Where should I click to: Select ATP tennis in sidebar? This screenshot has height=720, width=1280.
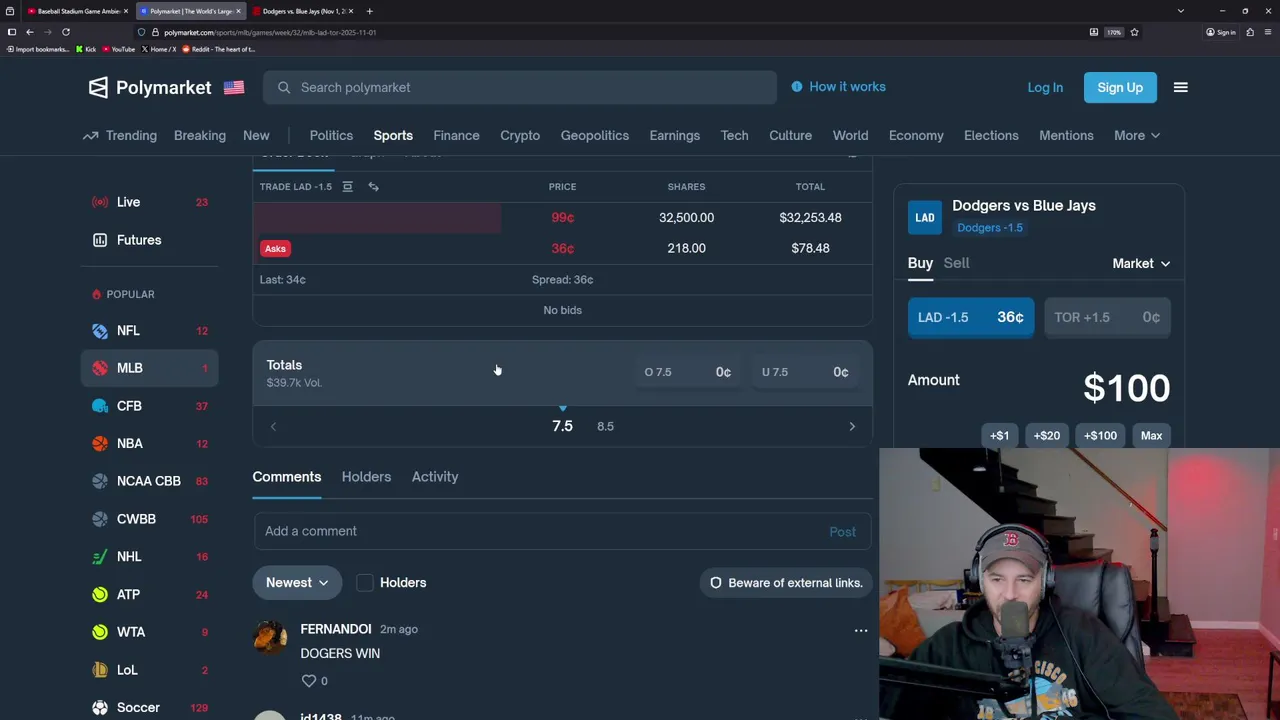(149, 594)
